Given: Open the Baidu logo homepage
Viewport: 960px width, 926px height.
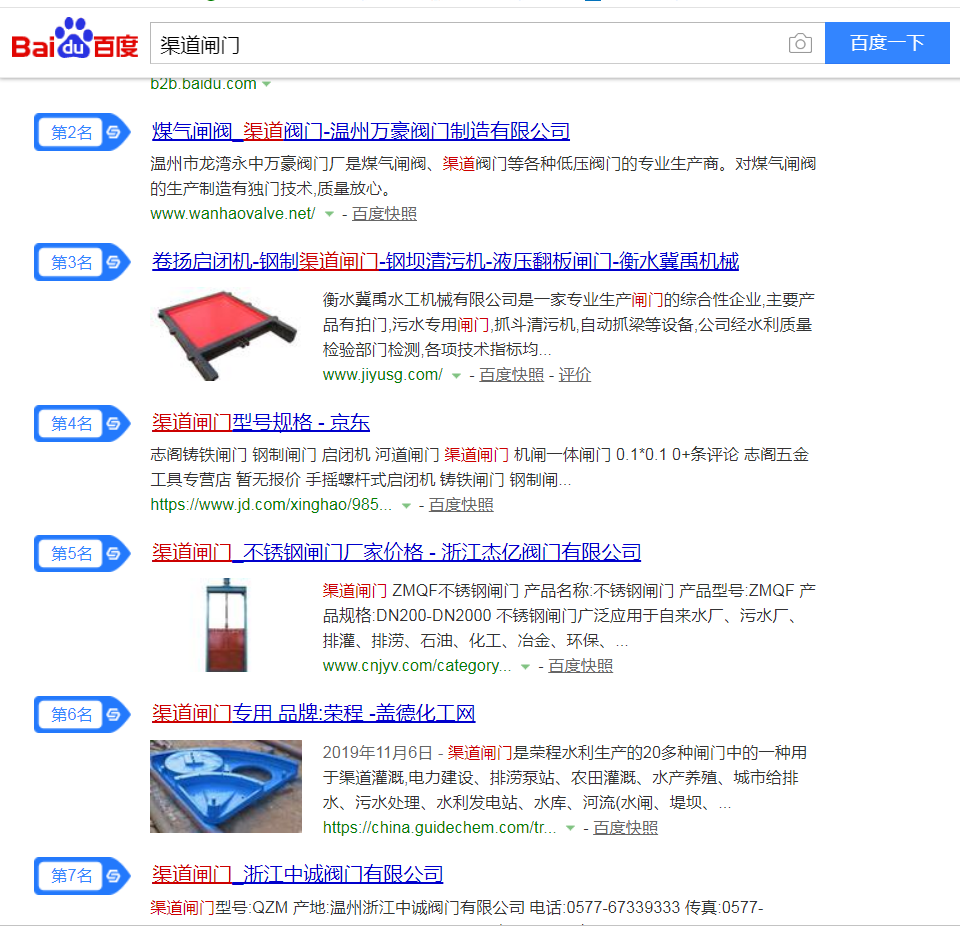Looking at the screenshot, I should point(75,39).
